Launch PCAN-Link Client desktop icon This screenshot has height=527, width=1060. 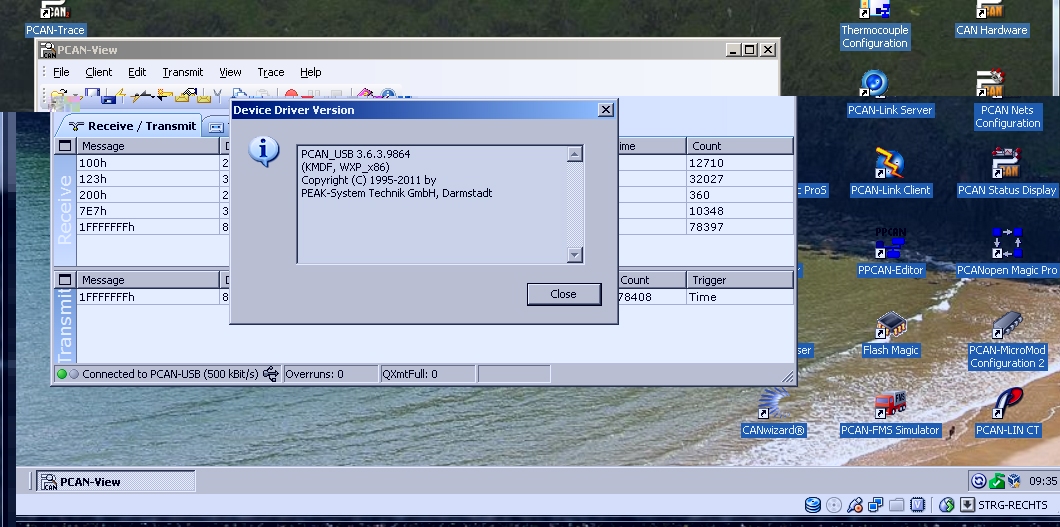pyautogui.click(x=890, y=172)
